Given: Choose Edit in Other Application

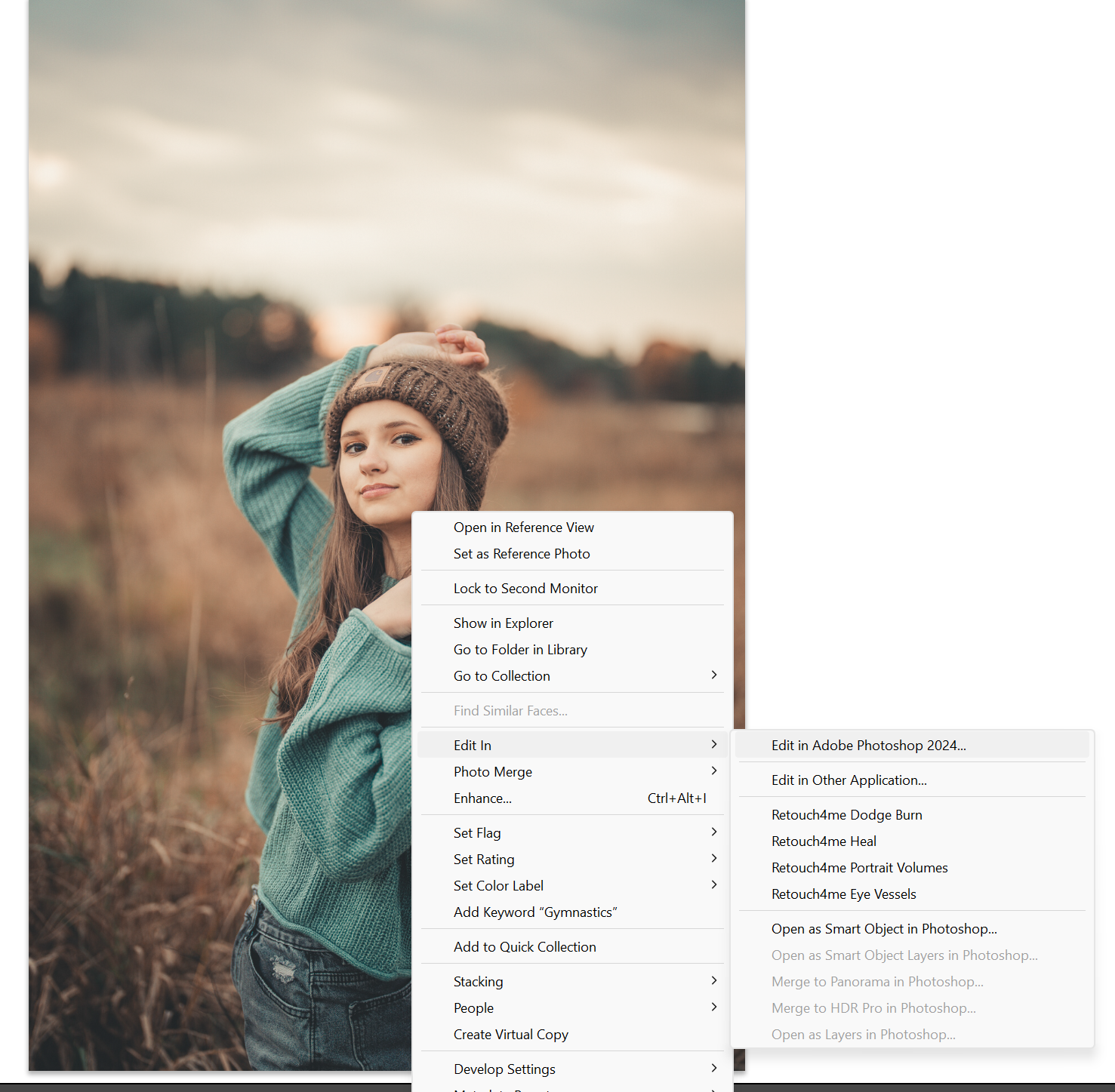Looking at the screenshot, I should click(x=849, y=780).
